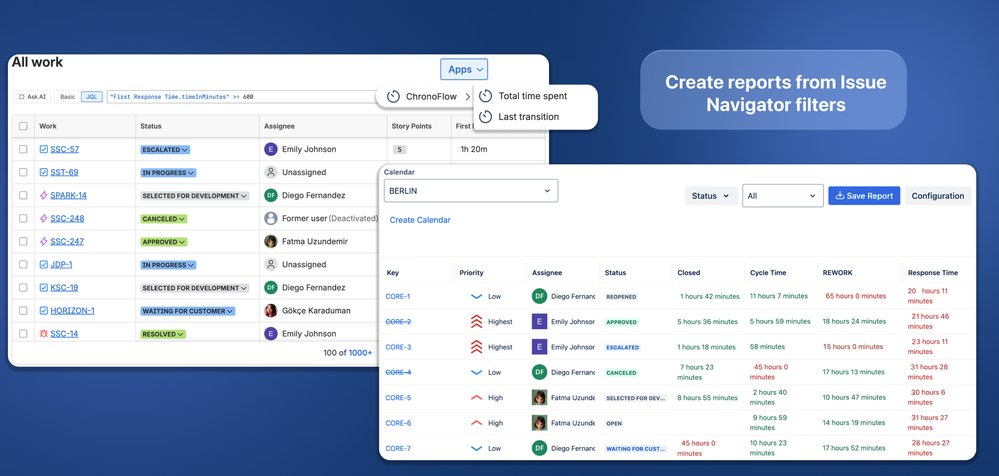This screenshot has height=476, width=999.
Task: Check the box for SSC-248
Action: tap(24, 219)
